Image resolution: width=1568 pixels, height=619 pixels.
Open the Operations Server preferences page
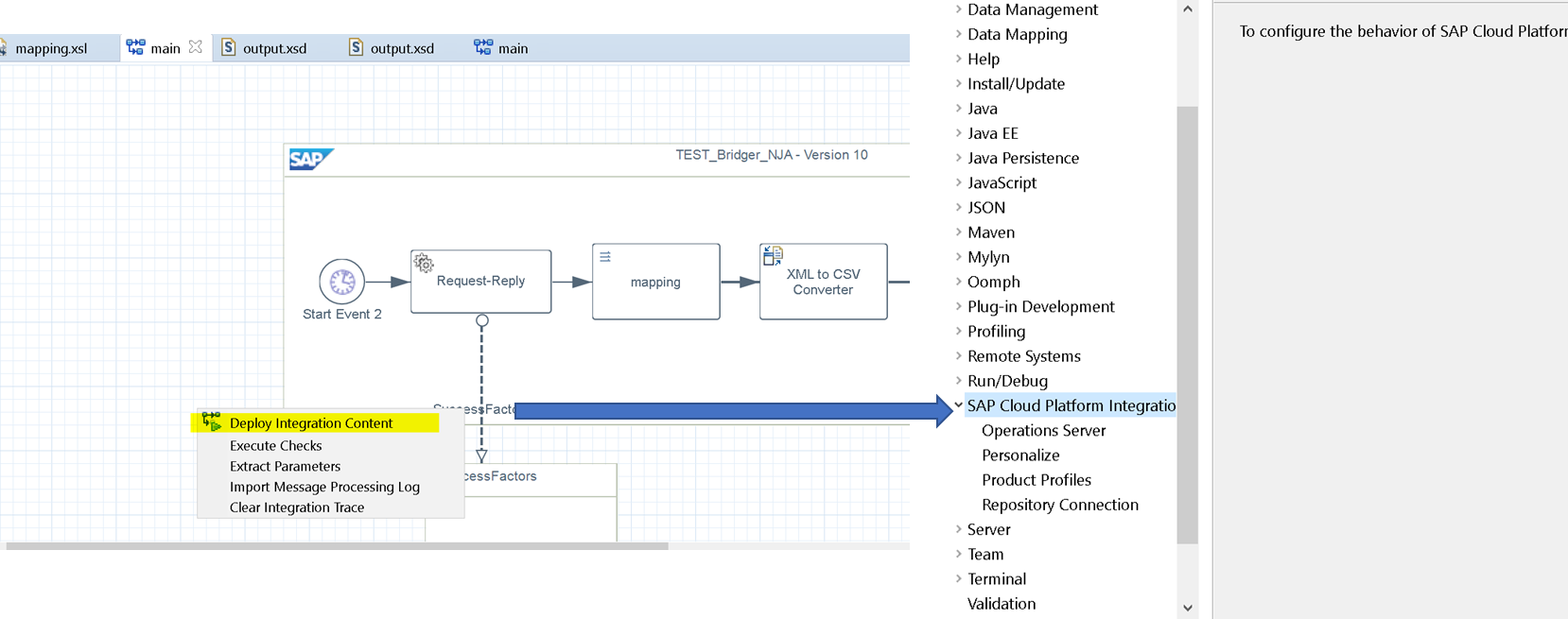[1043, 430]
